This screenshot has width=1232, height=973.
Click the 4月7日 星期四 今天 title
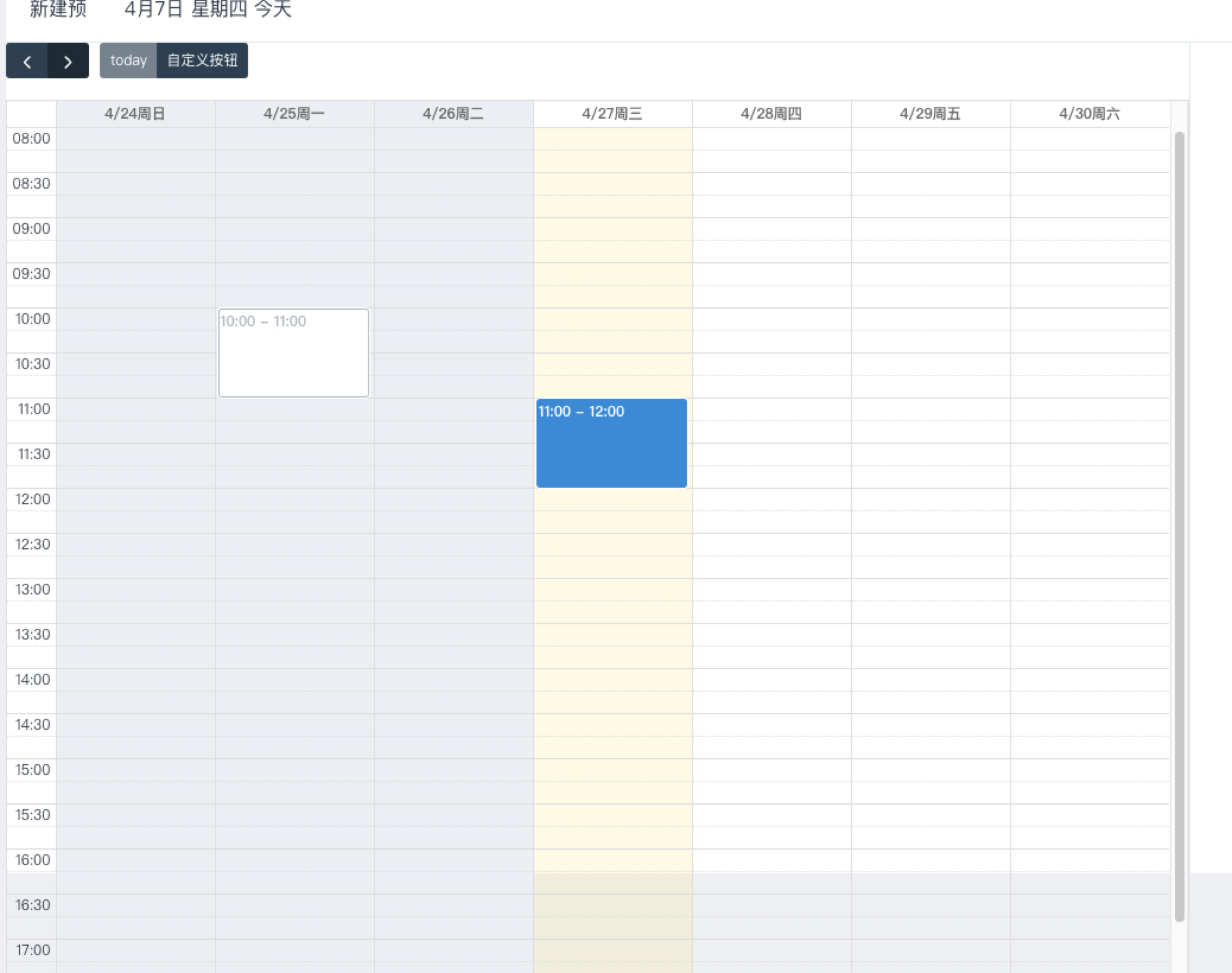[x=209, y=9]
